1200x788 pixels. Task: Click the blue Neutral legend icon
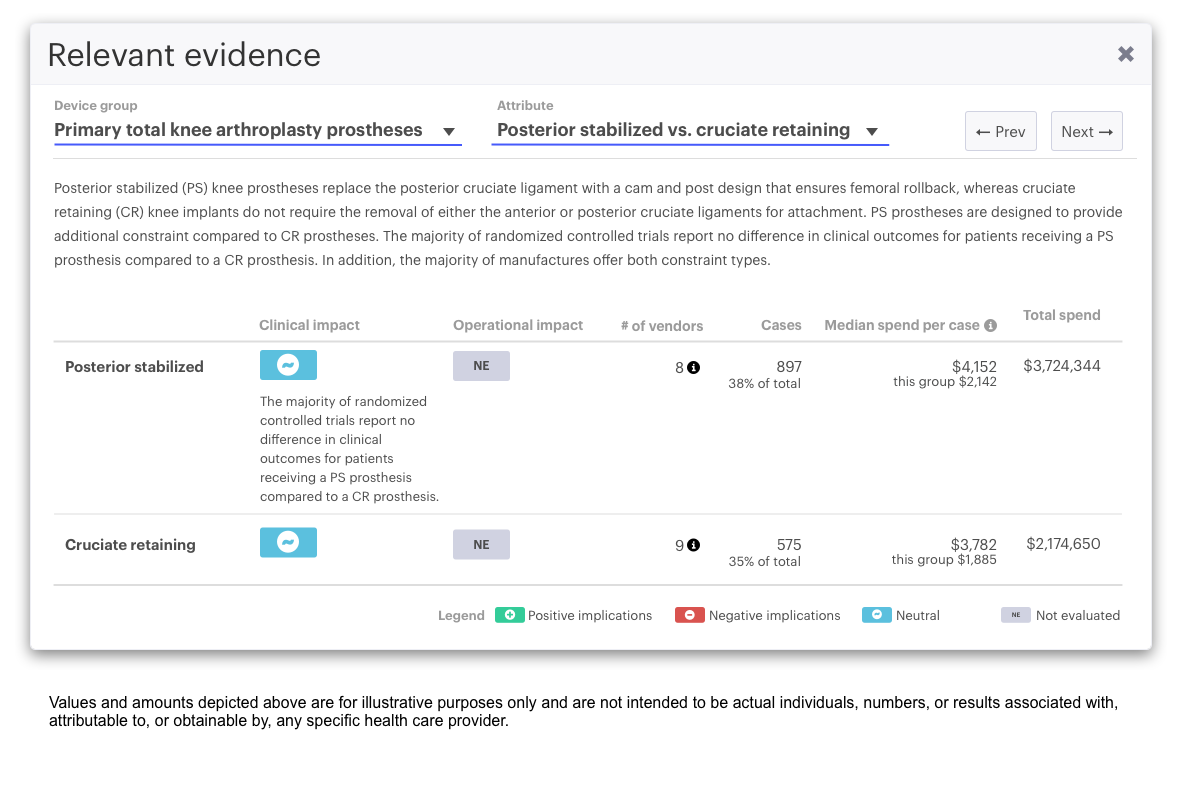(x=877, y=615)
